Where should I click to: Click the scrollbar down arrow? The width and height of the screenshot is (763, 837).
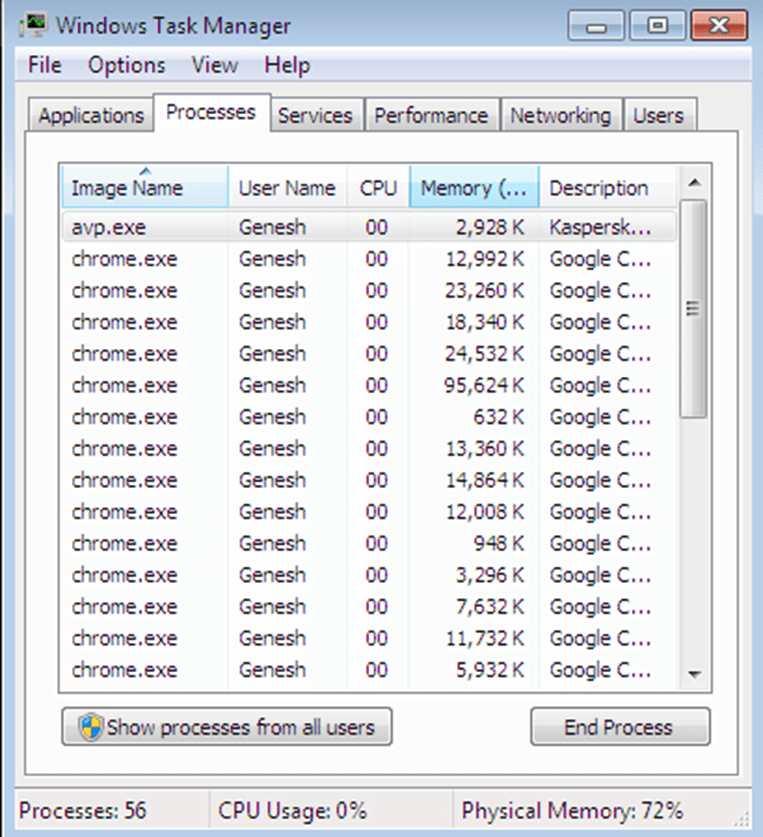(694, 675)
